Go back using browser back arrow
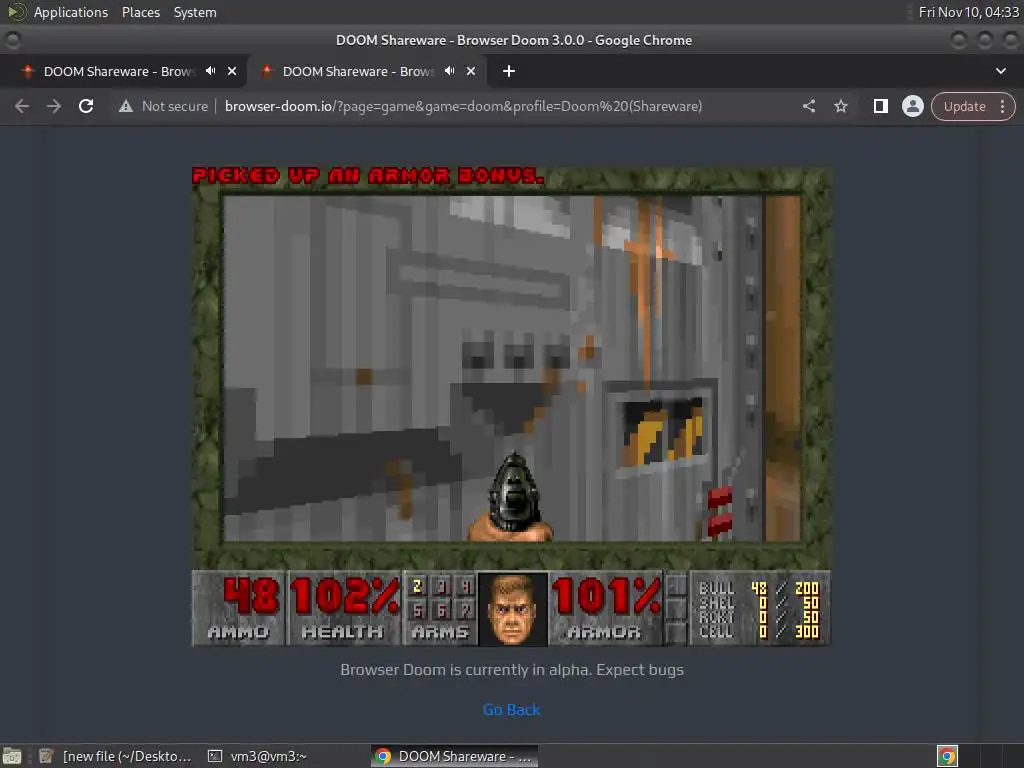Screen dimensions: 1024x768 tap(22, 106)
